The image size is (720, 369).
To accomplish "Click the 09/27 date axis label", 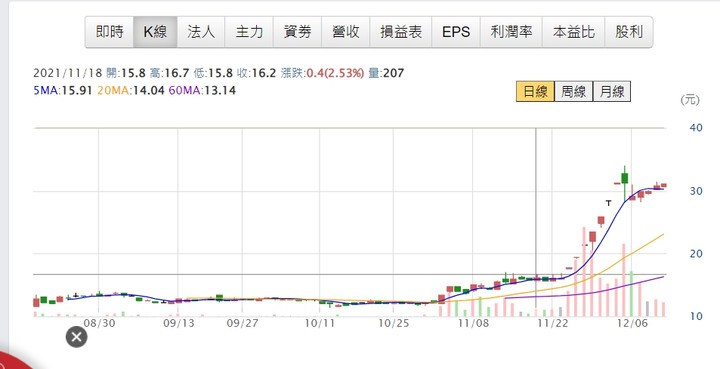I will pos(242,323).
